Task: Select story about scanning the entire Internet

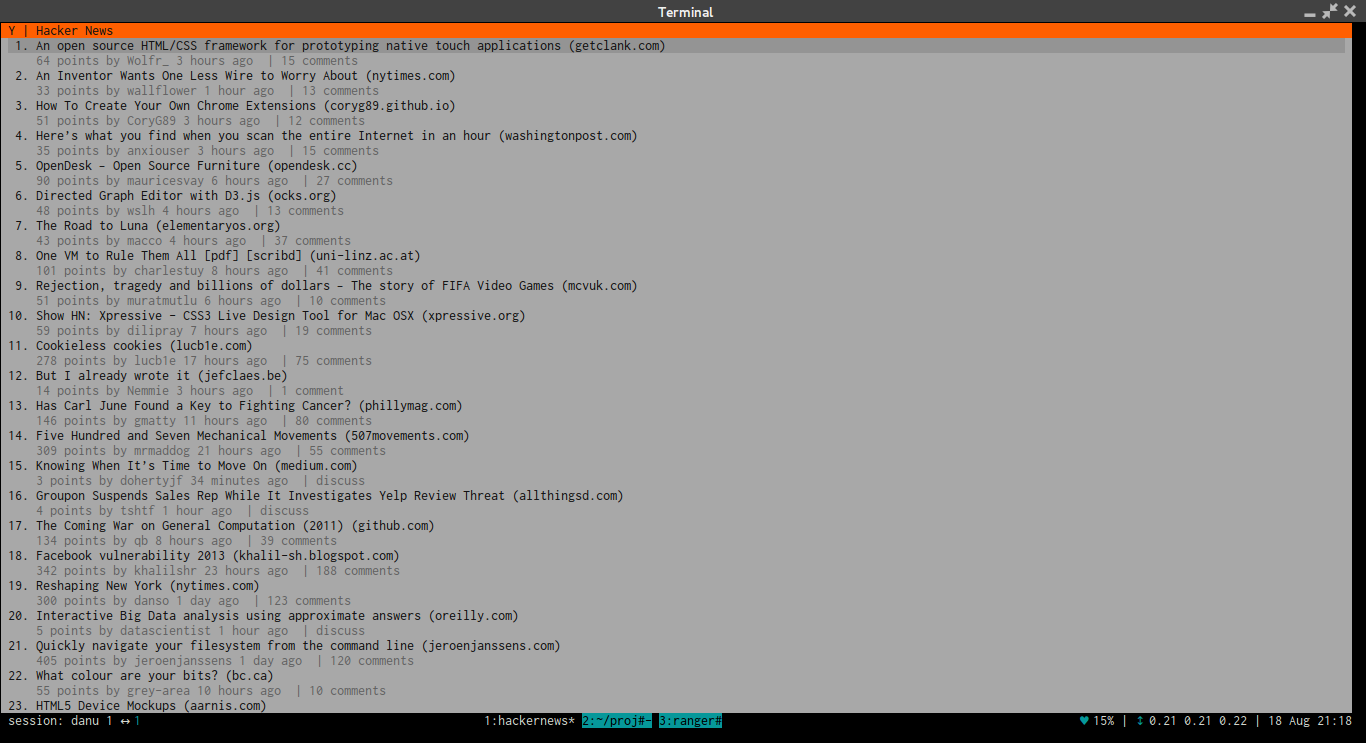Action: [336, 136]
